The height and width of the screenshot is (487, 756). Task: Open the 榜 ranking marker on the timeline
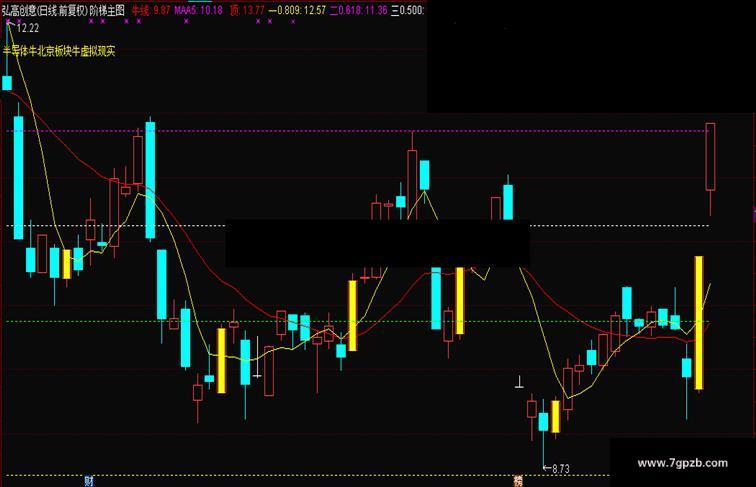518,481
